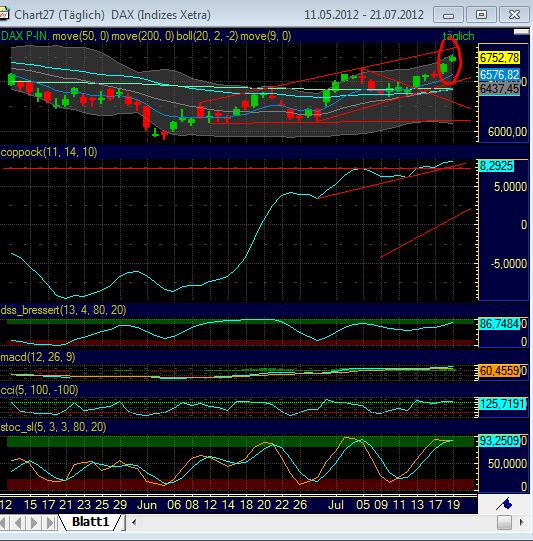Close the Chart27 window
Screen dimensions: 533x541
point(514,15)
